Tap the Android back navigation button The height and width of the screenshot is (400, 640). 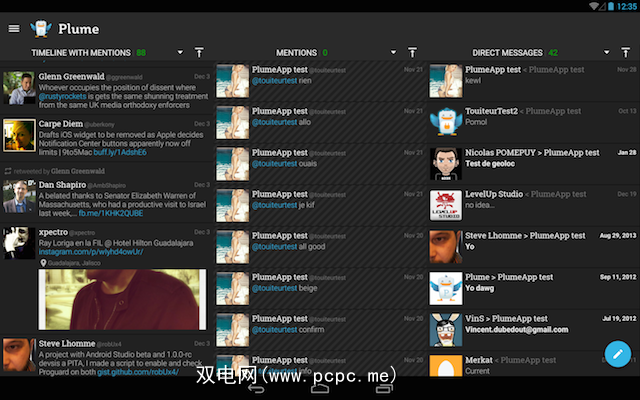point(256,389)
